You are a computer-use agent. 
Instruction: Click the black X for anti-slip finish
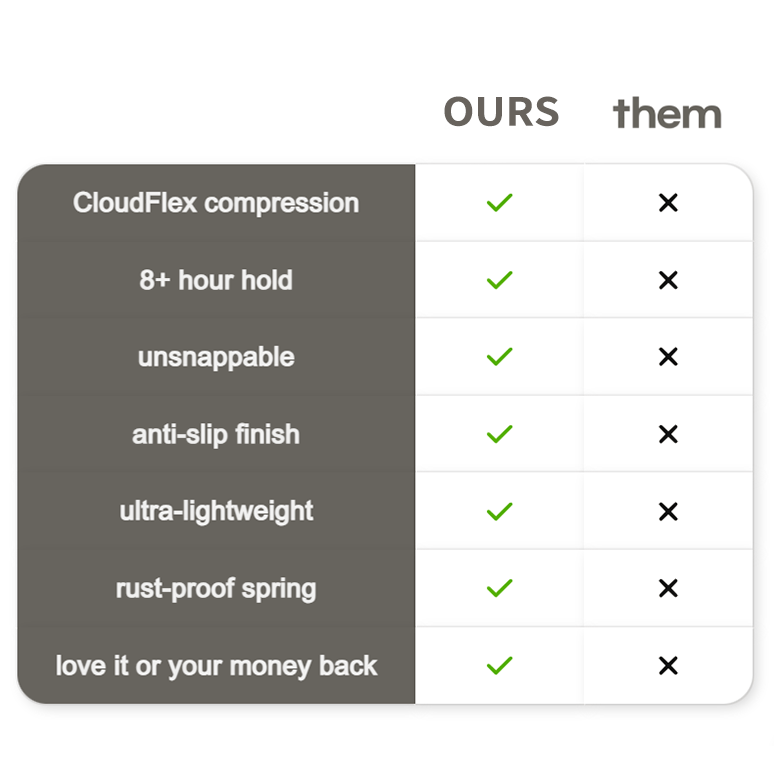tap(668, 434)
